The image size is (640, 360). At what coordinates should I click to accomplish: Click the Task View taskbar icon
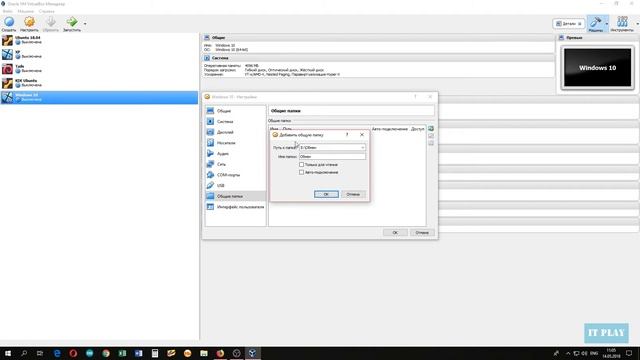pyautogui.click(x=40, y=353)
